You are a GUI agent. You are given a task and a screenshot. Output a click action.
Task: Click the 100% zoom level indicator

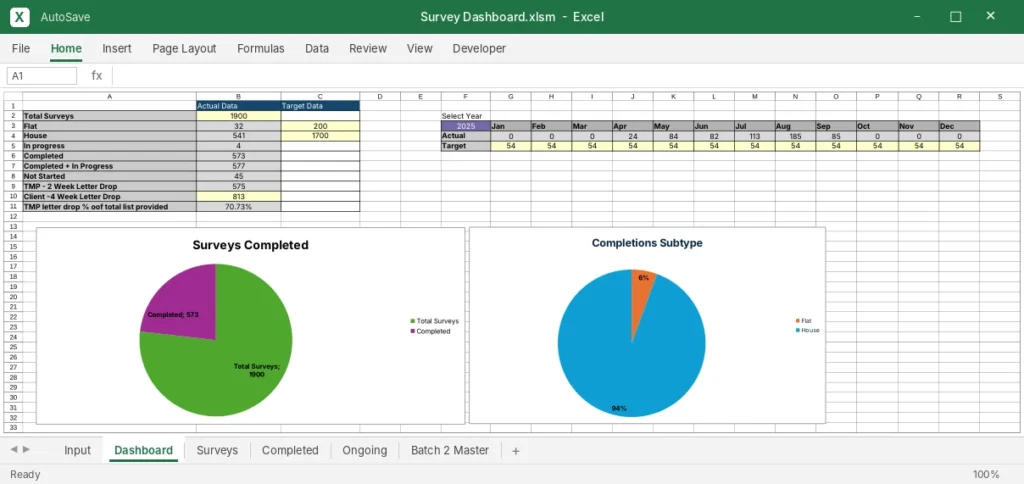coord(985,474)
